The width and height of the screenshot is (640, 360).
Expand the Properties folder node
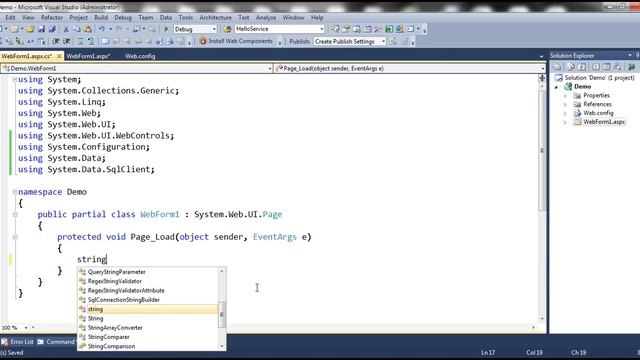click(565, 96)
